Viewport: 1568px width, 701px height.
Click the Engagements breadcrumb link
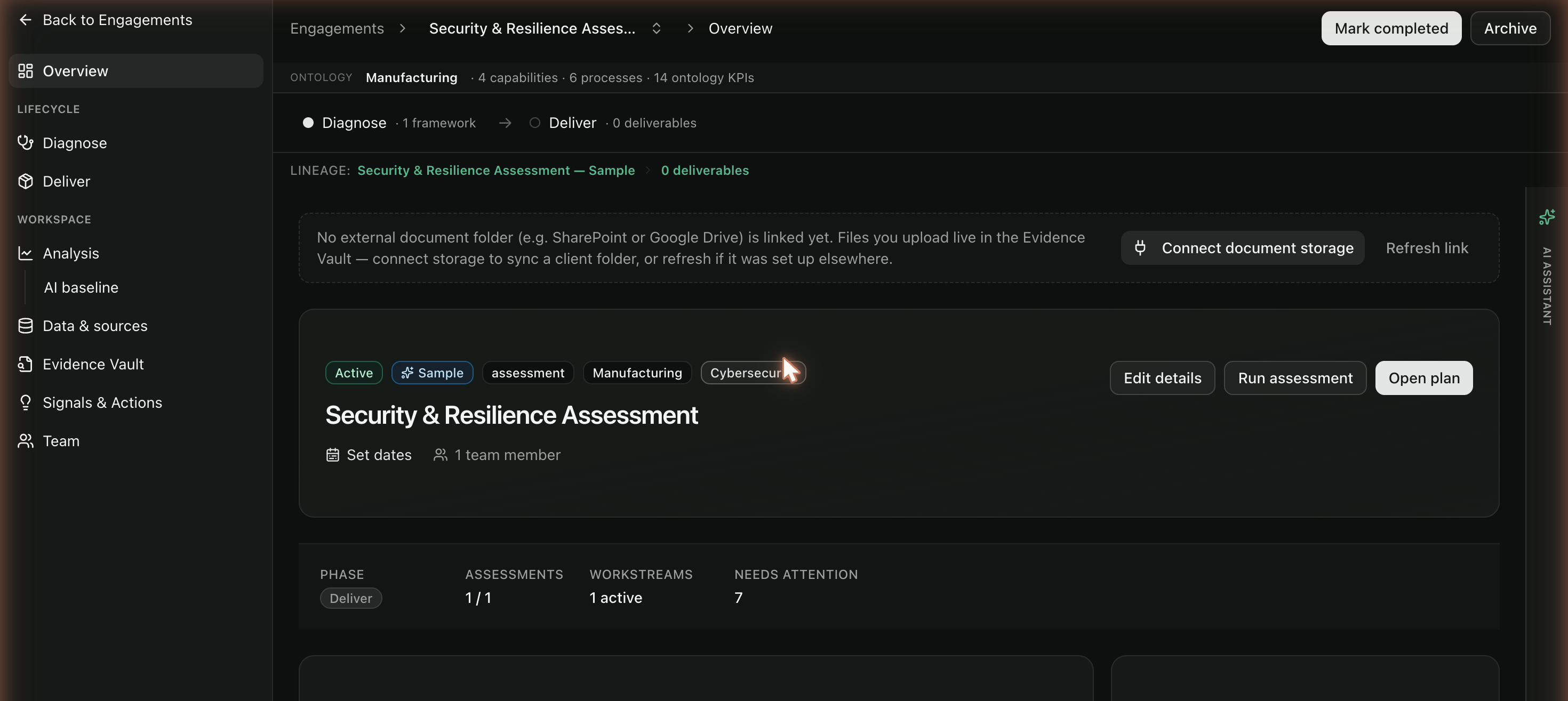coord(337,28)
